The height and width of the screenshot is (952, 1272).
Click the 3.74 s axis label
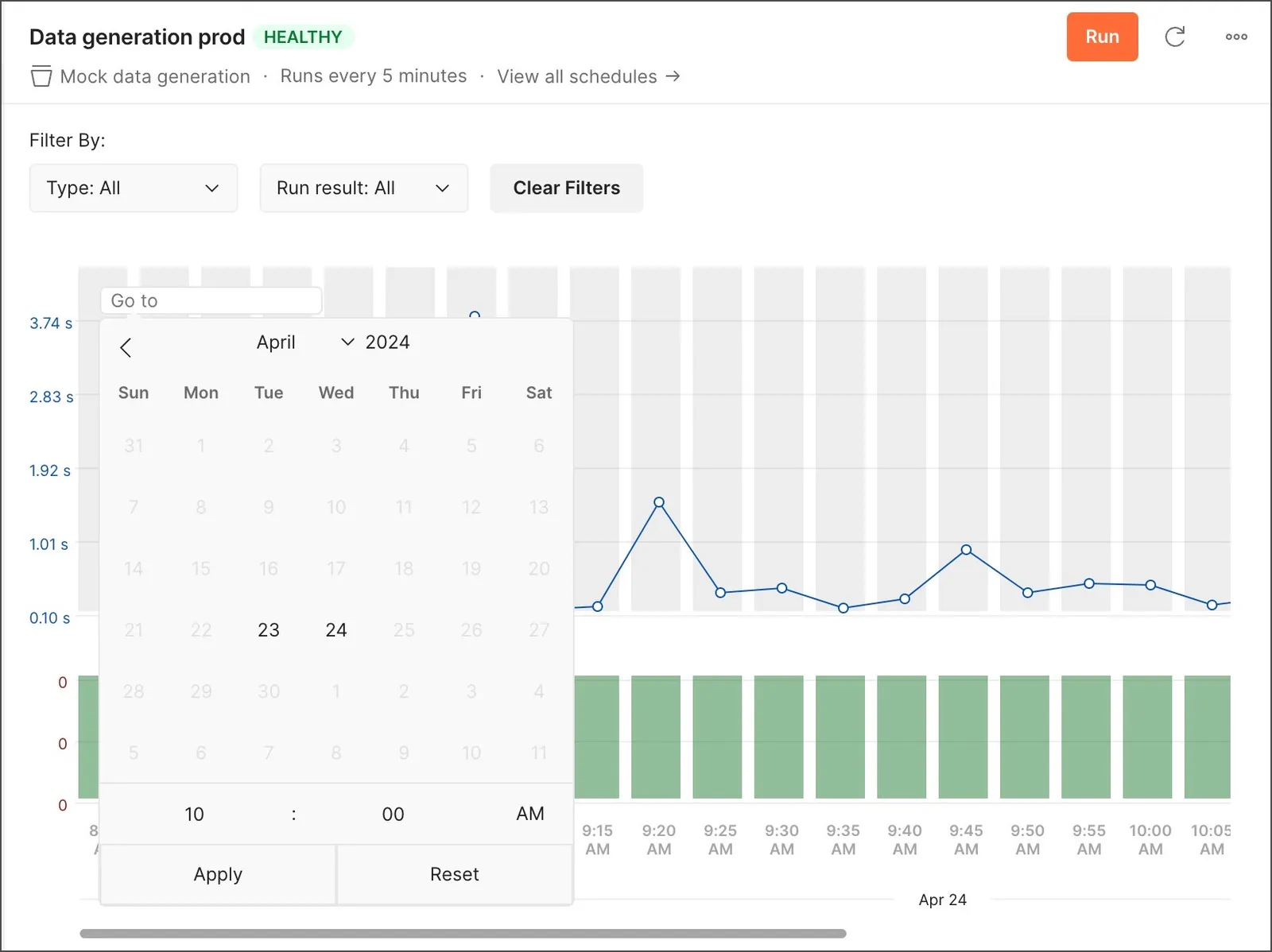tap(51, 323)
